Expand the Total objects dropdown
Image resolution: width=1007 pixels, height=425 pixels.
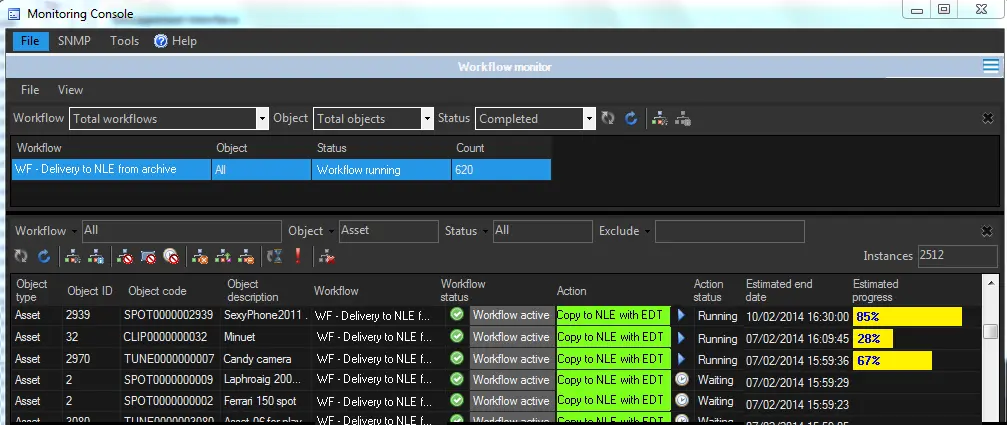click(424, 118)
